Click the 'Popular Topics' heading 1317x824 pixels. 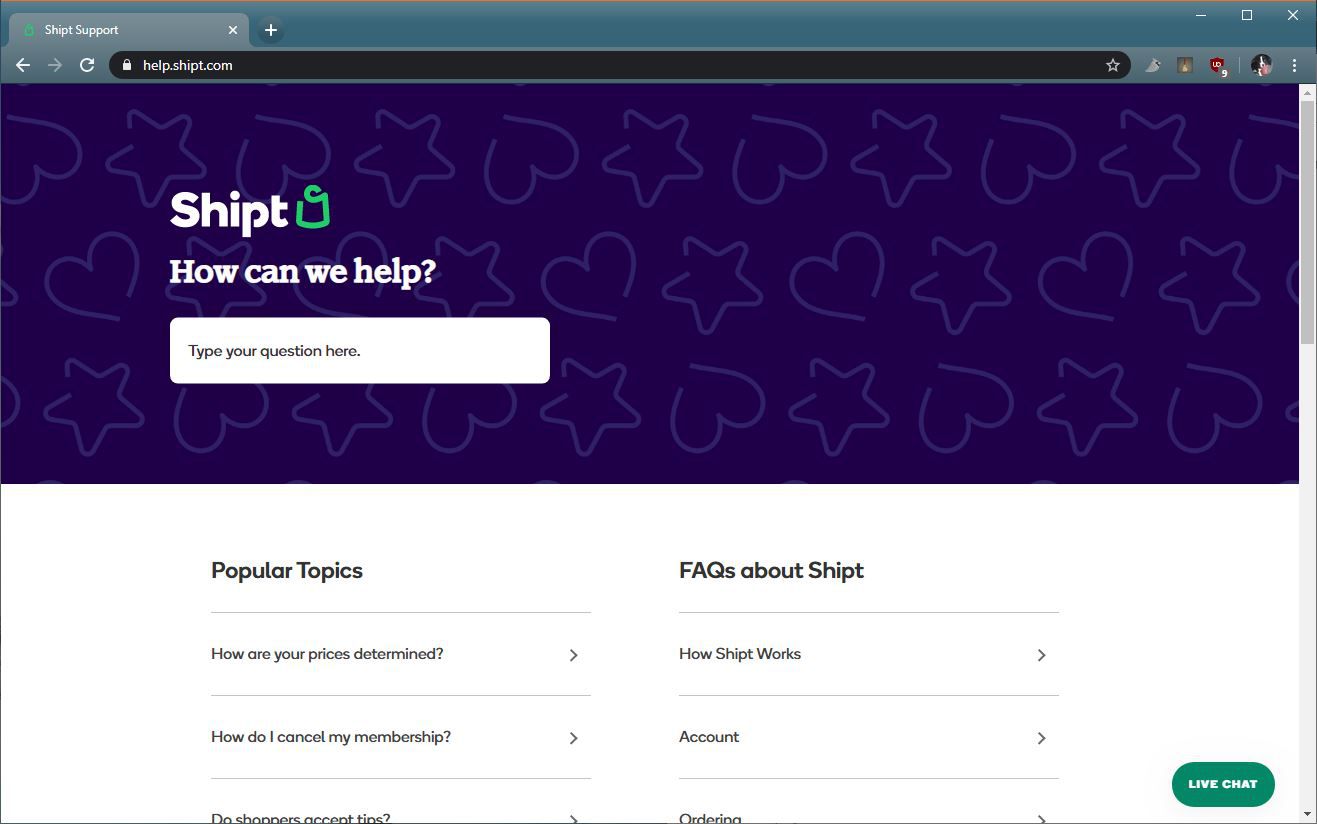pos(287,571)
